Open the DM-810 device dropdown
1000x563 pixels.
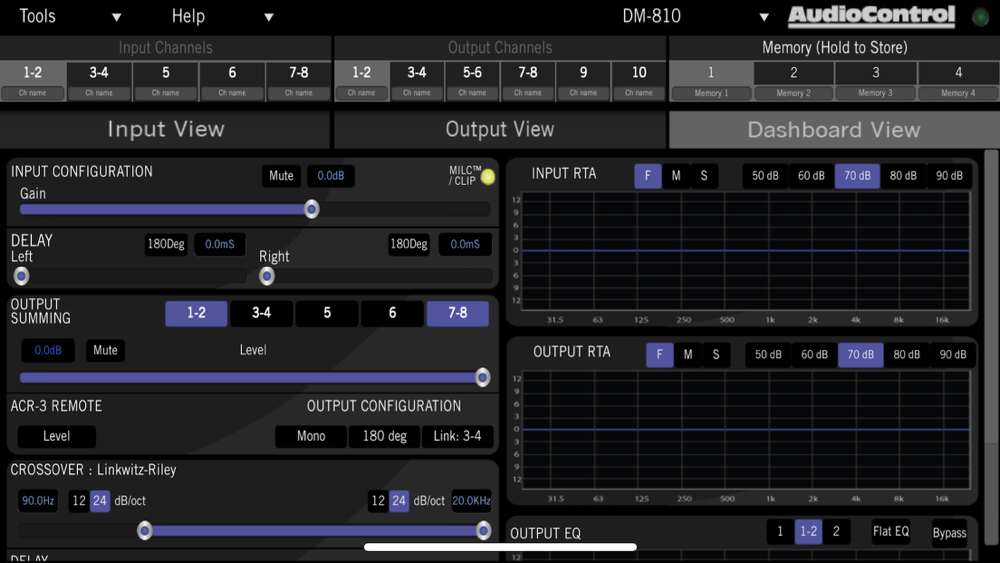click(x=695, y=16)
